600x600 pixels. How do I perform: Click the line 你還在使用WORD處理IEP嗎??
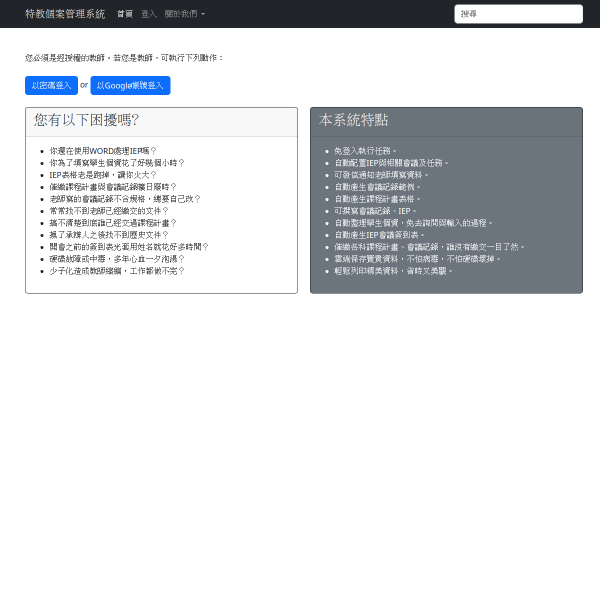[103, 151]
